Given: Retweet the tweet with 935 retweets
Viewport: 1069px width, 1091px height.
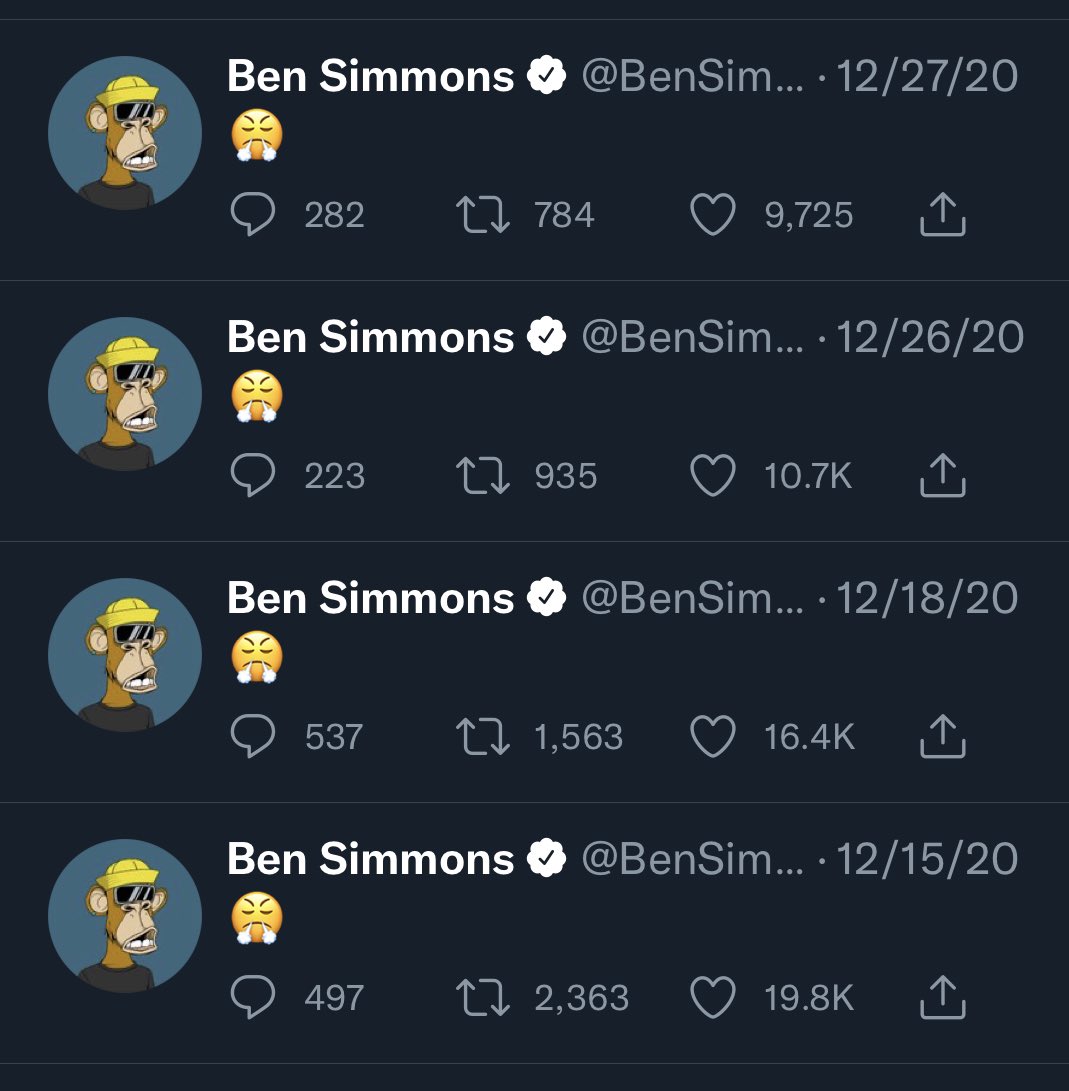Looking at the screenshot, I should pos(483,476).
